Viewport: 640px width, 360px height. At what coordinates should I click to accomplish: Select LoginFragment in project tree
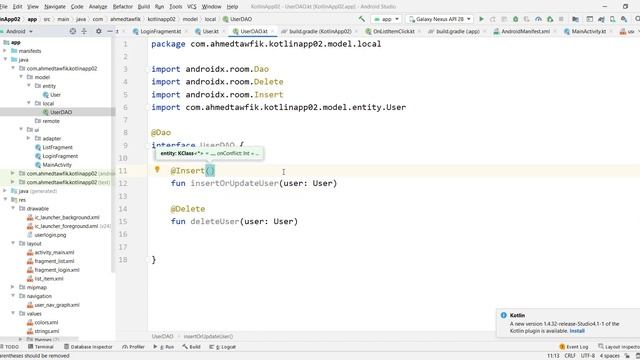(x=60, y=156)
